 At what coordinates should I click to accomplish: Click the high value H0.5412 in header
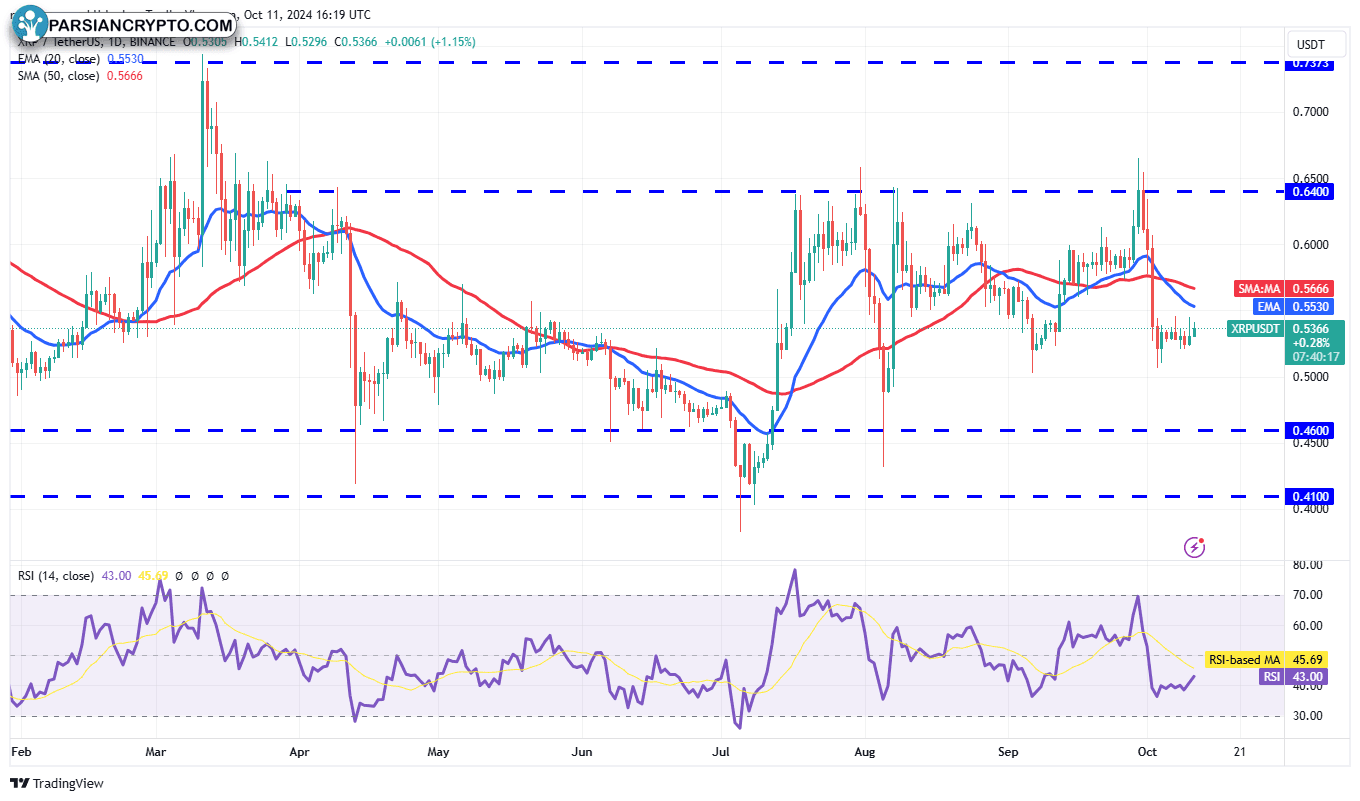[258, 42]
